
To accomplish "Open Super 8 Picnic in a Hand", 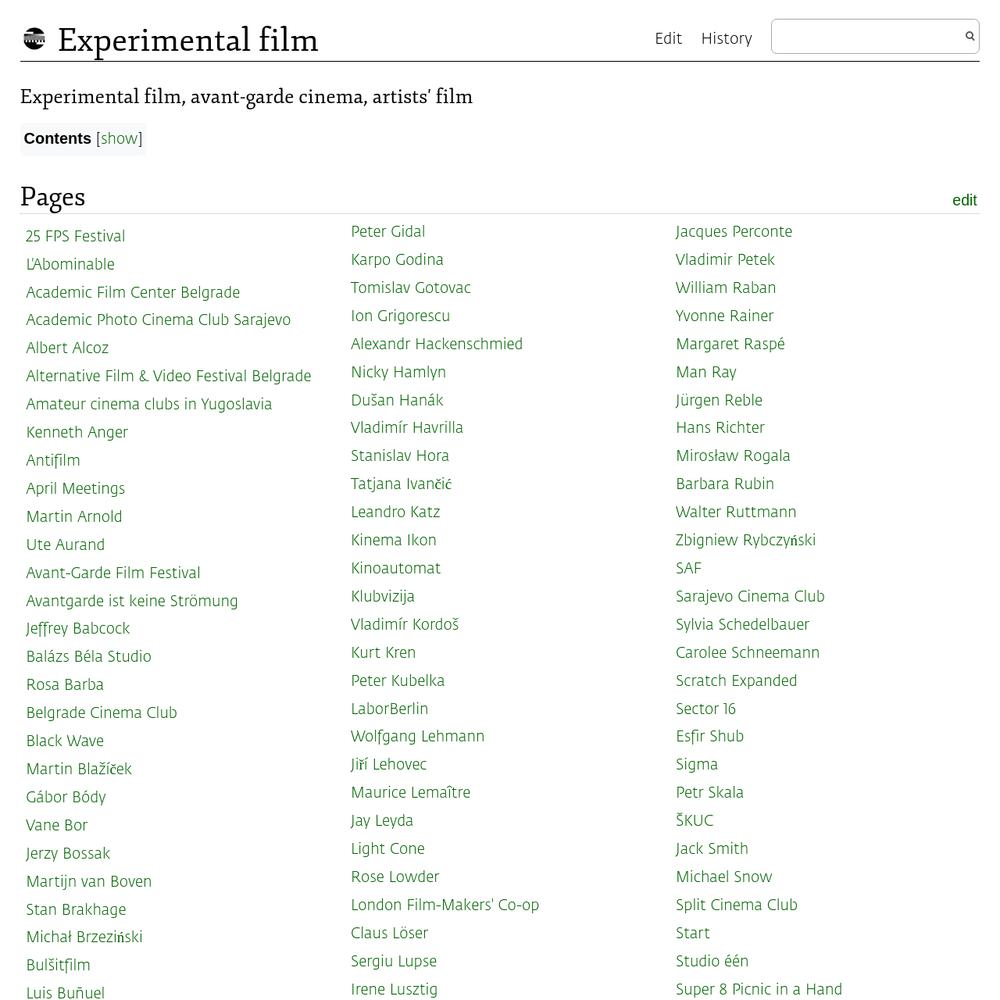I will [x=759, y=989].
